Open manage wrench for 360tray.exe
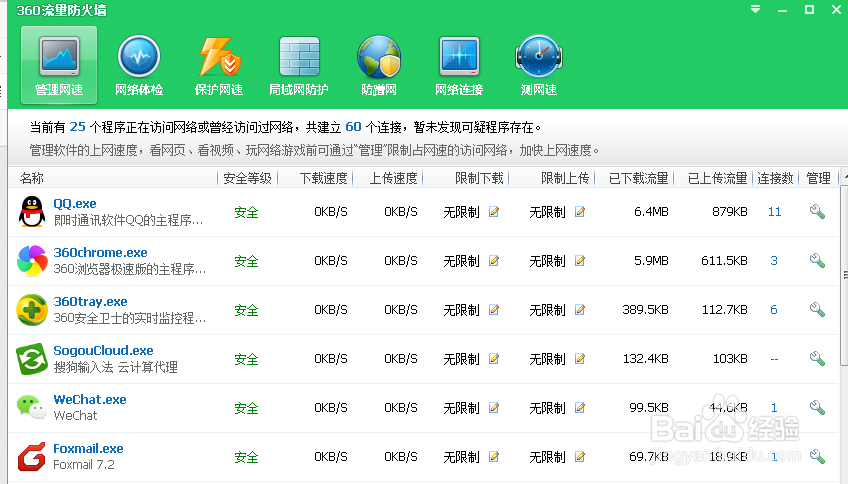The image size is (848, 484). [x=817, y=310]
